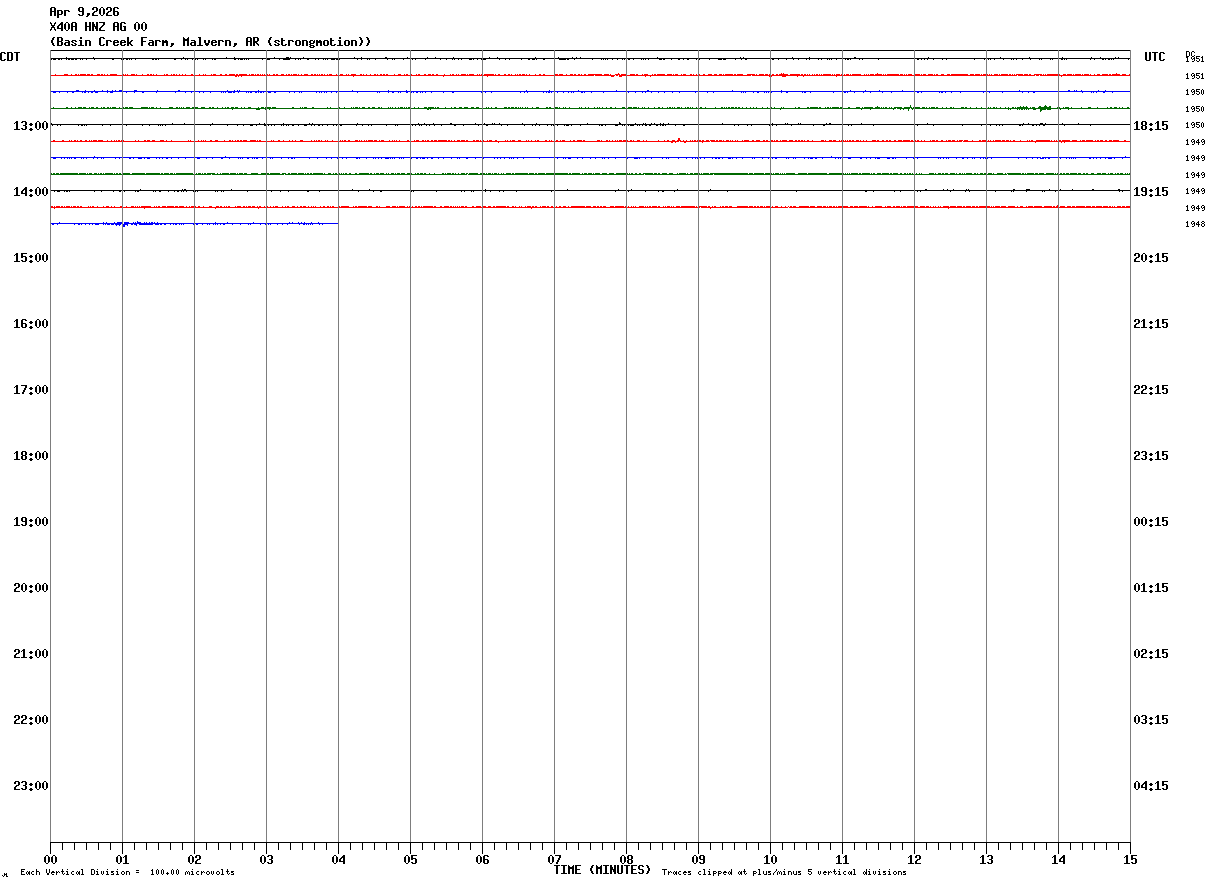This screenshot has width=1210, height=886.
Task: Click the 'Each Vertical Division = 100.00 microvolts' note
Action: pos(127,873)
